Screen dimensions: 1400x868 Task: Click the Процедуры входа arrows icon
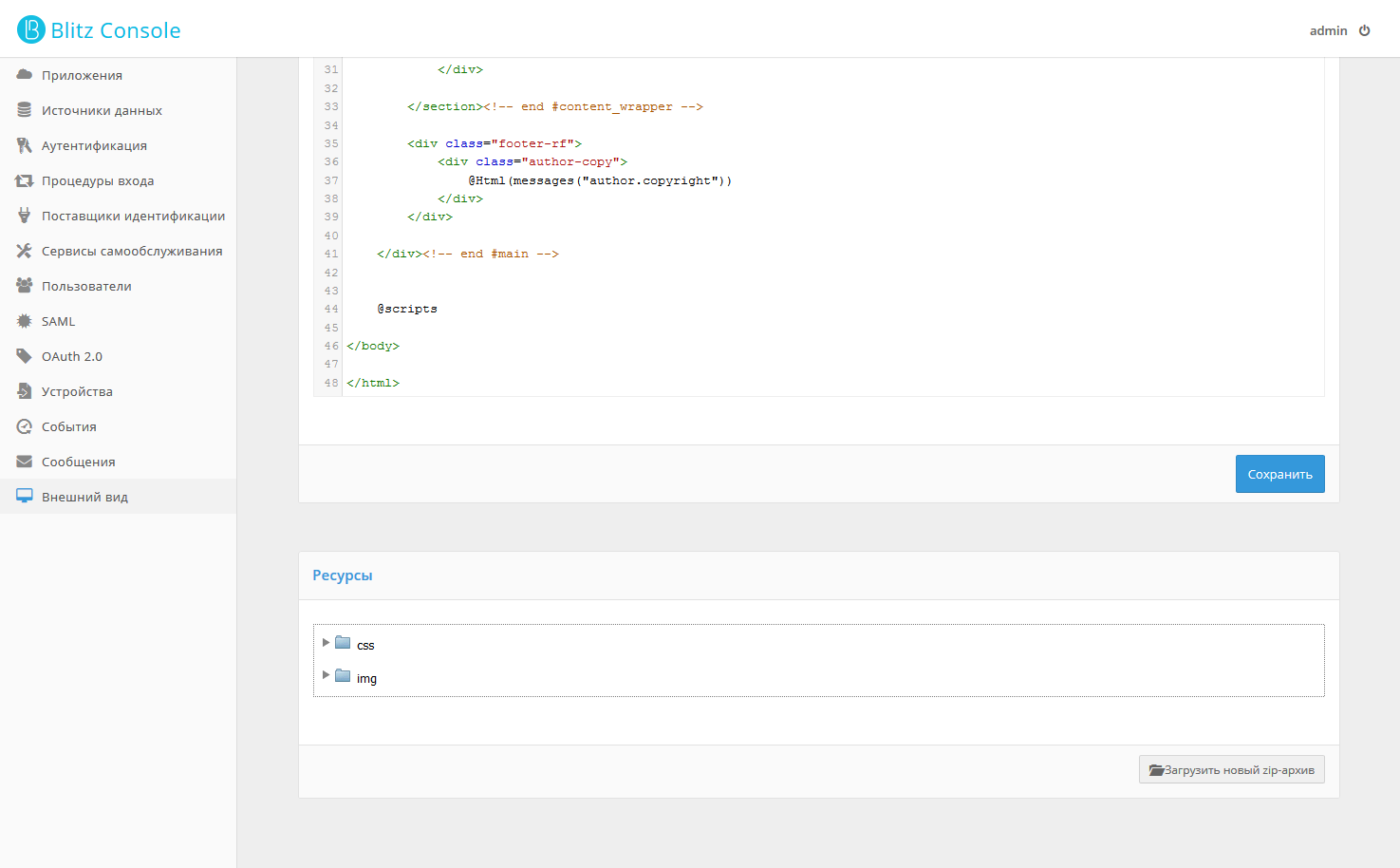click(x=25, y=179)
